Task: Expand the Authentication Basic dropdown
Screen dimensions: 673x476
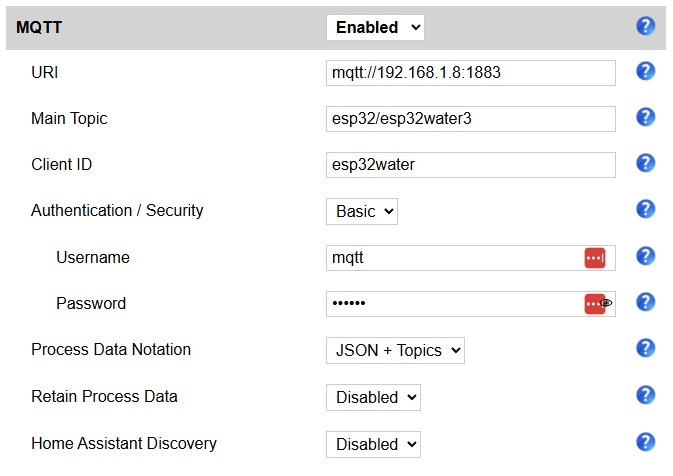Action: (362, 211)
